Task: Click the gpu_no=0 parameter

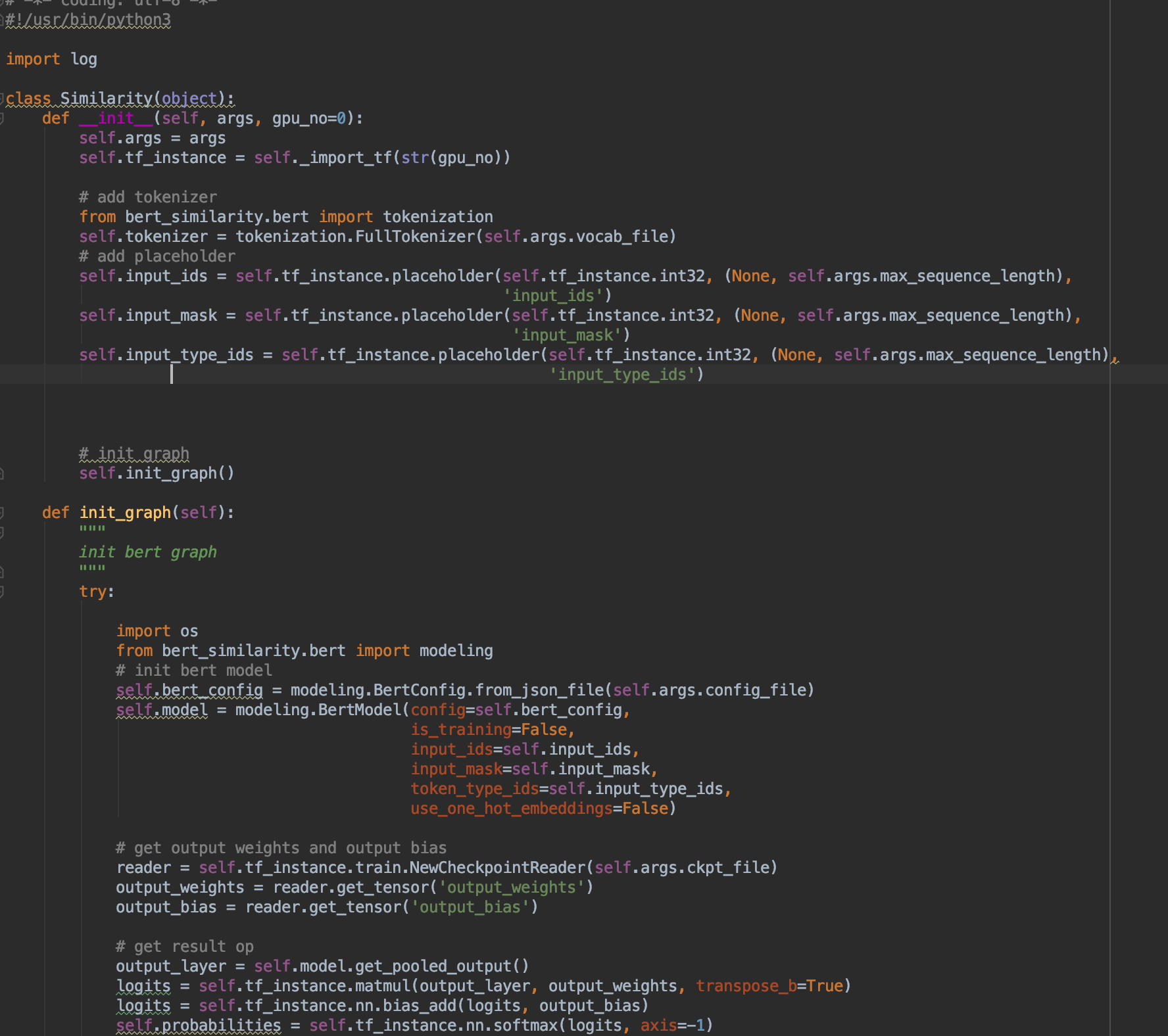Action: [309, 118]
